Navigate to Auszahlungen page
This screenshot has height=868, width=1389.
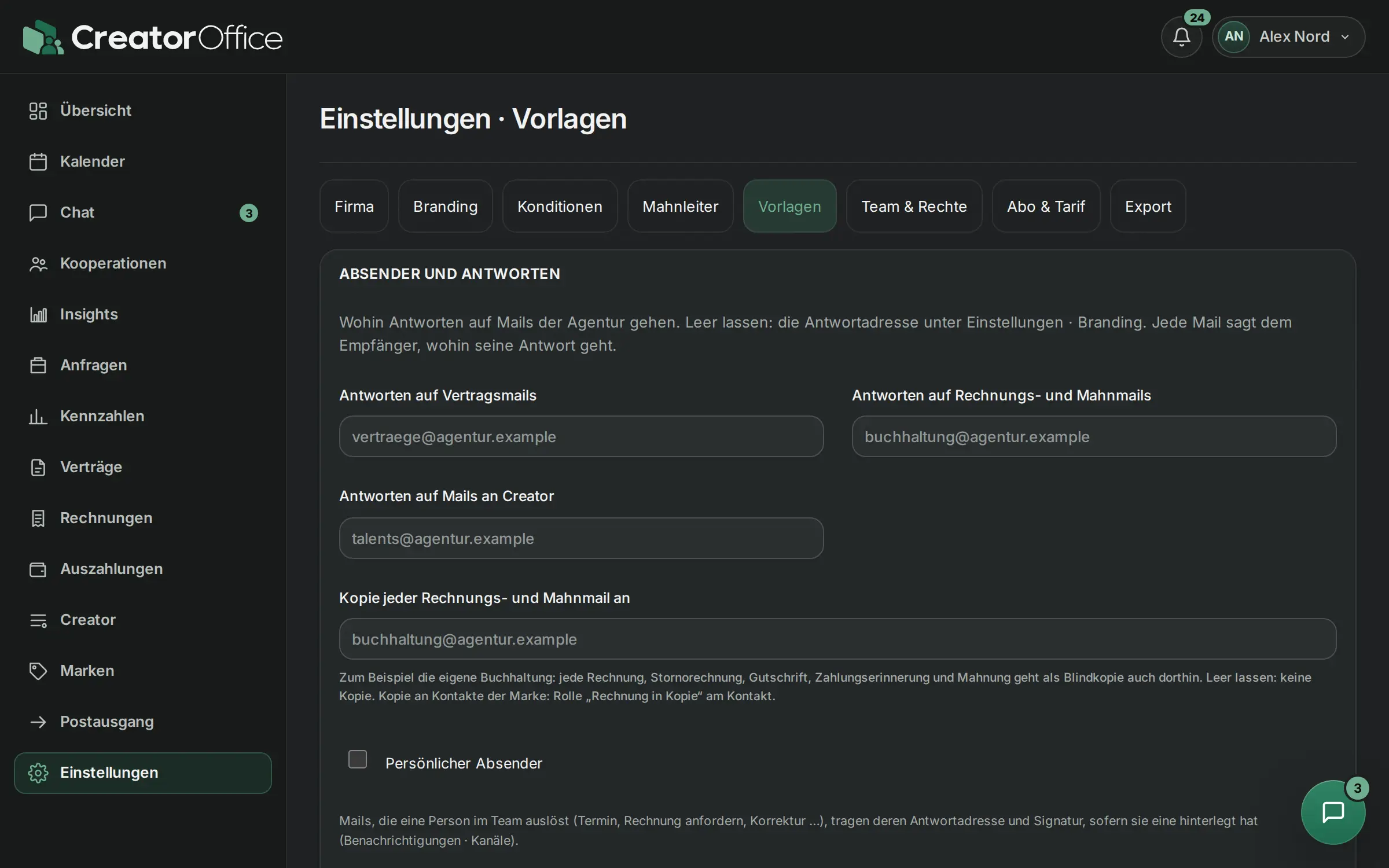(x=143, y=569)
